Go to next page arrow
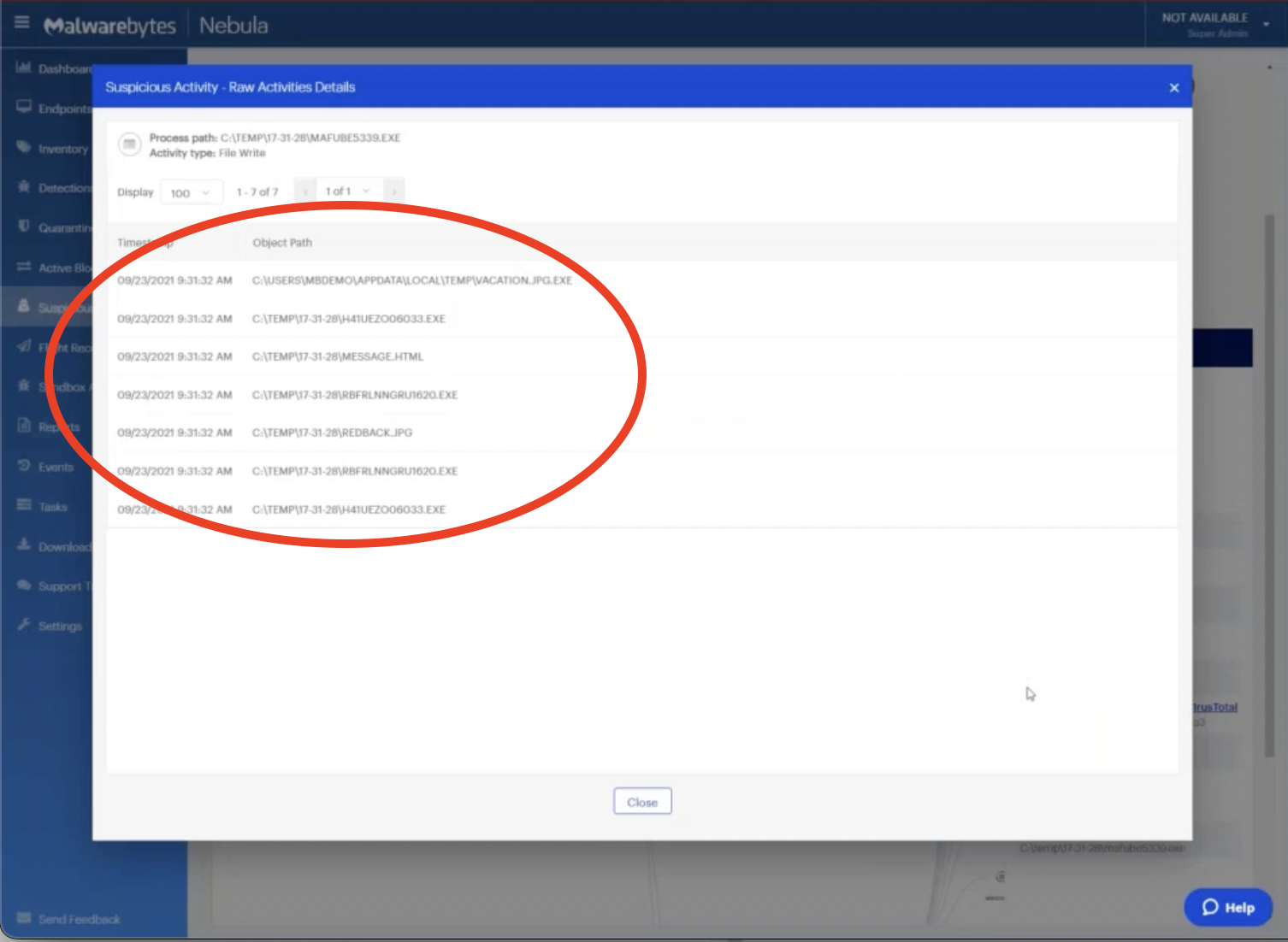Viewport: 1288px width, 942px height. pyautogui.click(x=393, y=191)
